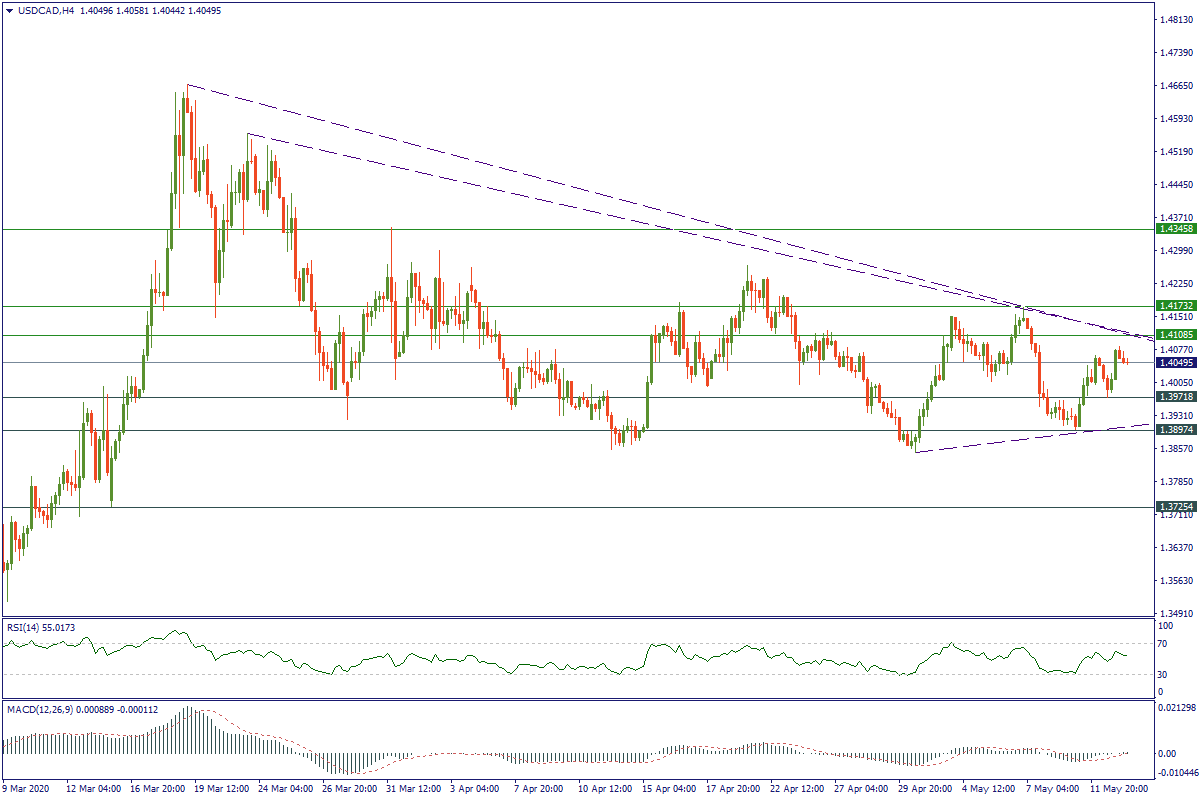Click the MACD 0.021298 scale value
Viewport: 1200px width, 800px height.
pos(1172,708)
